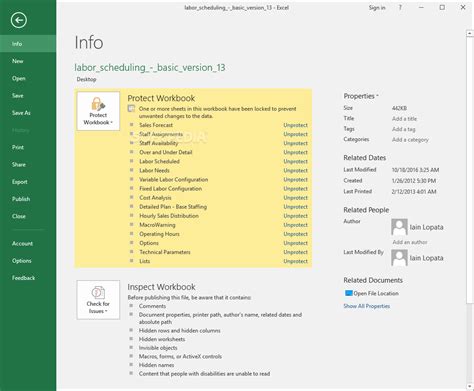Click the Open File Location link text
Screen dimensions: 474x391
[376, 293]
